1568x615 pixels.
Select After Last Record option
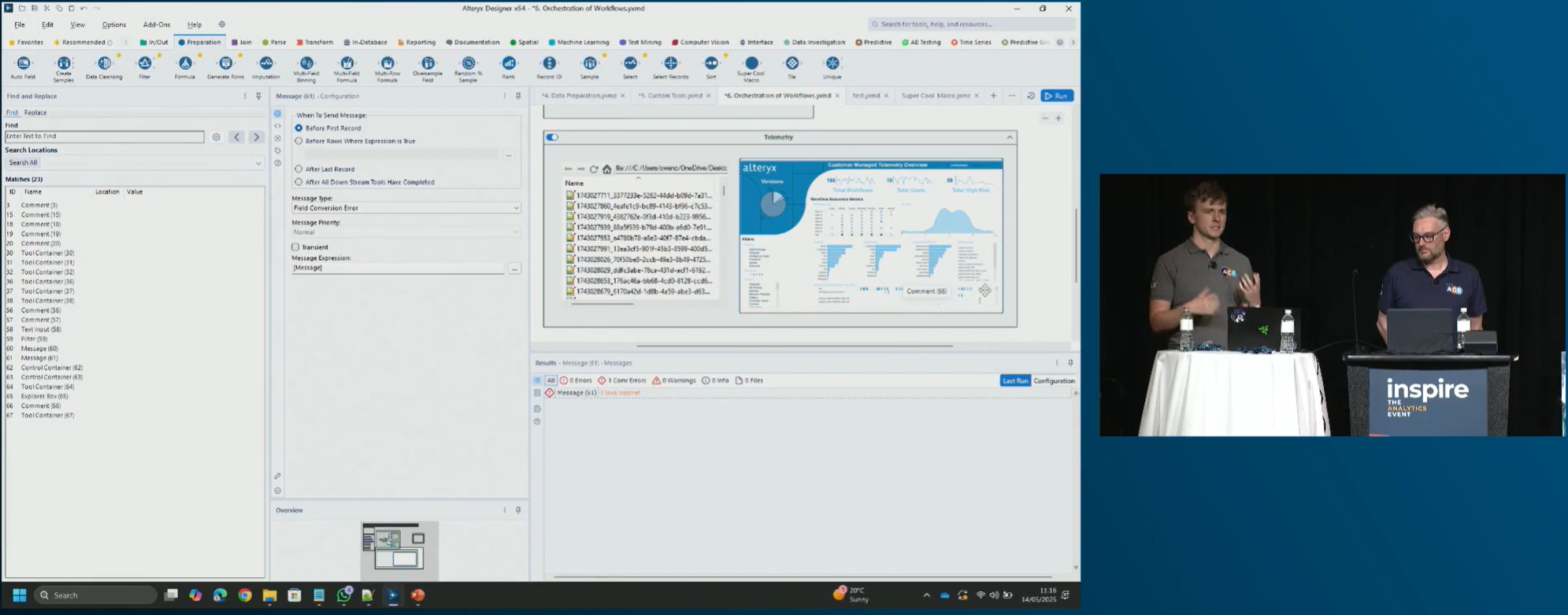coord(298,169)
